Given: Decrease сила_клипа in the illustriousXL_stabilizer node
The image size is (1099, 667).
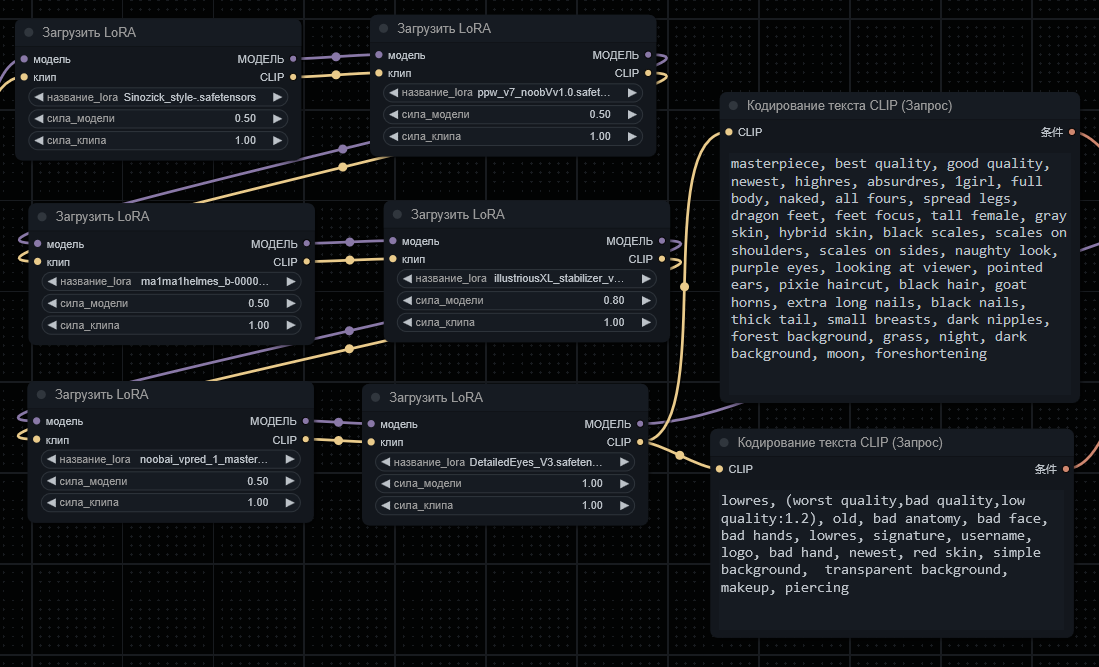Looking at the screenshot, I should [407, 323].
